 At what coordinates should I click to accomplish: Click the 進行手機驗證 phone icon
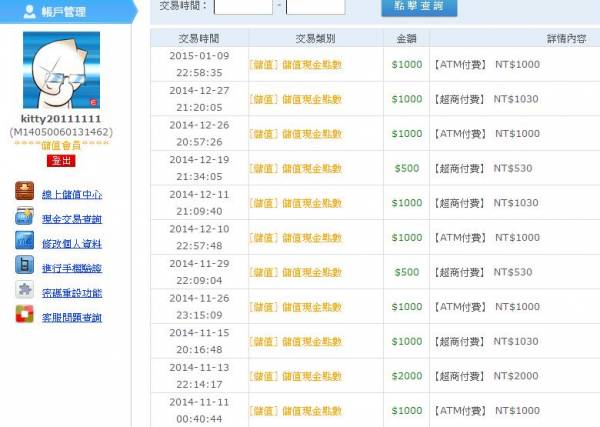(x=25, y=267)
